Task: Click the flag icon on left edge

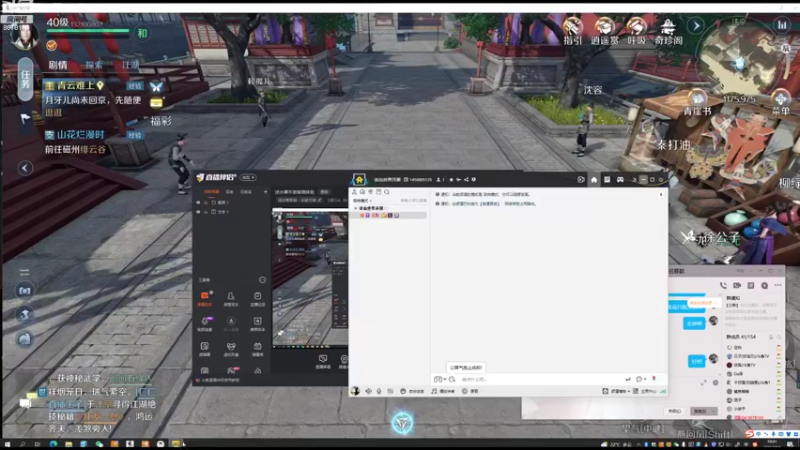Action: [x=24, y=118]
